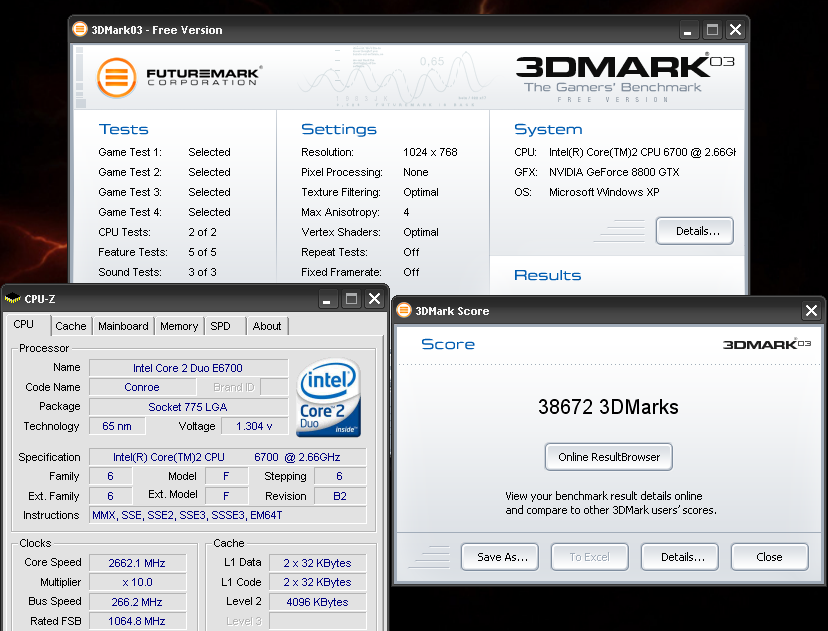Maximize the CPU-Z window
The height and width of the screenshot is (631, 828).
(x=351, y=299)
